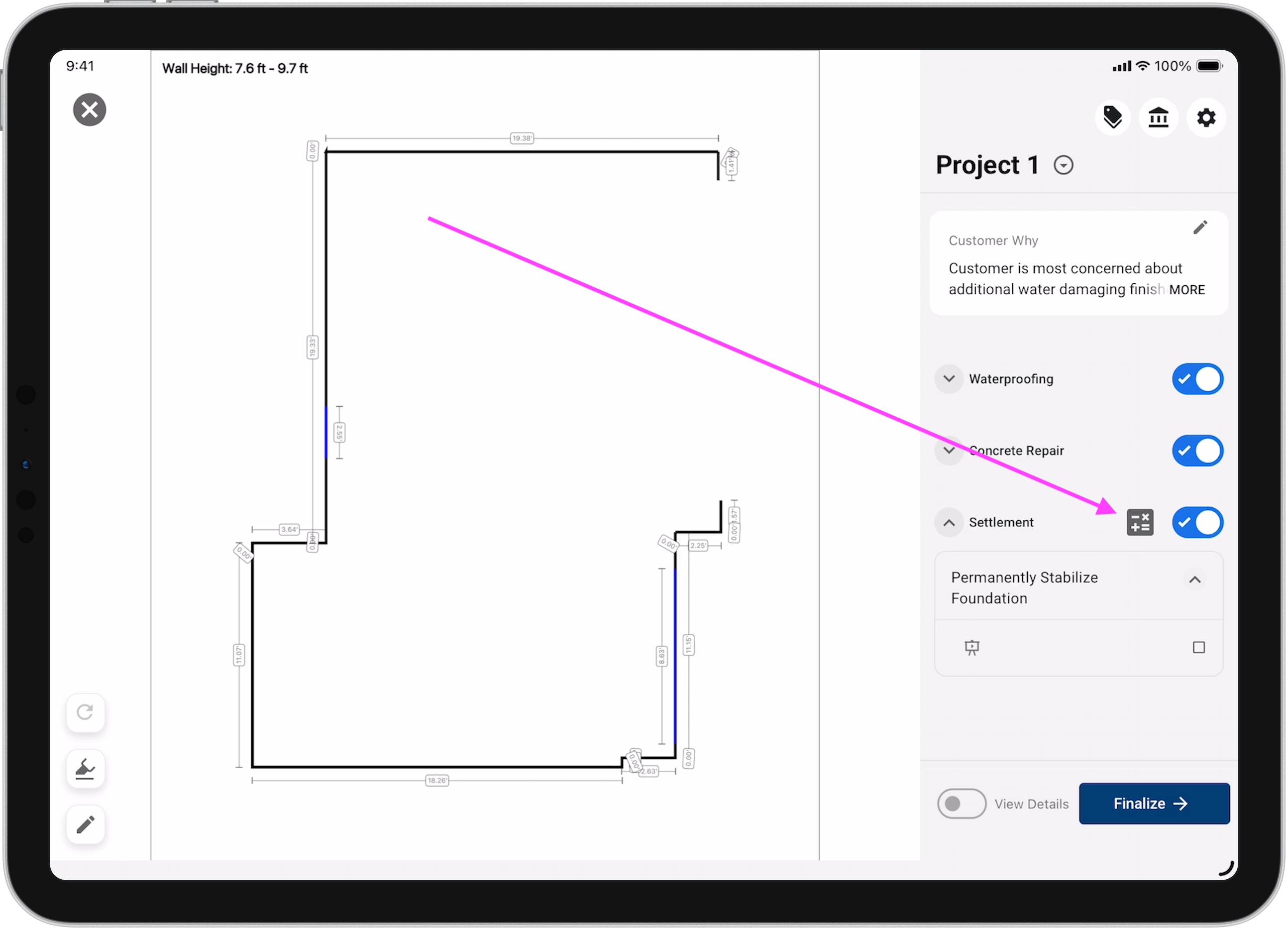Click the redo arrow icon

pos(85,712)
